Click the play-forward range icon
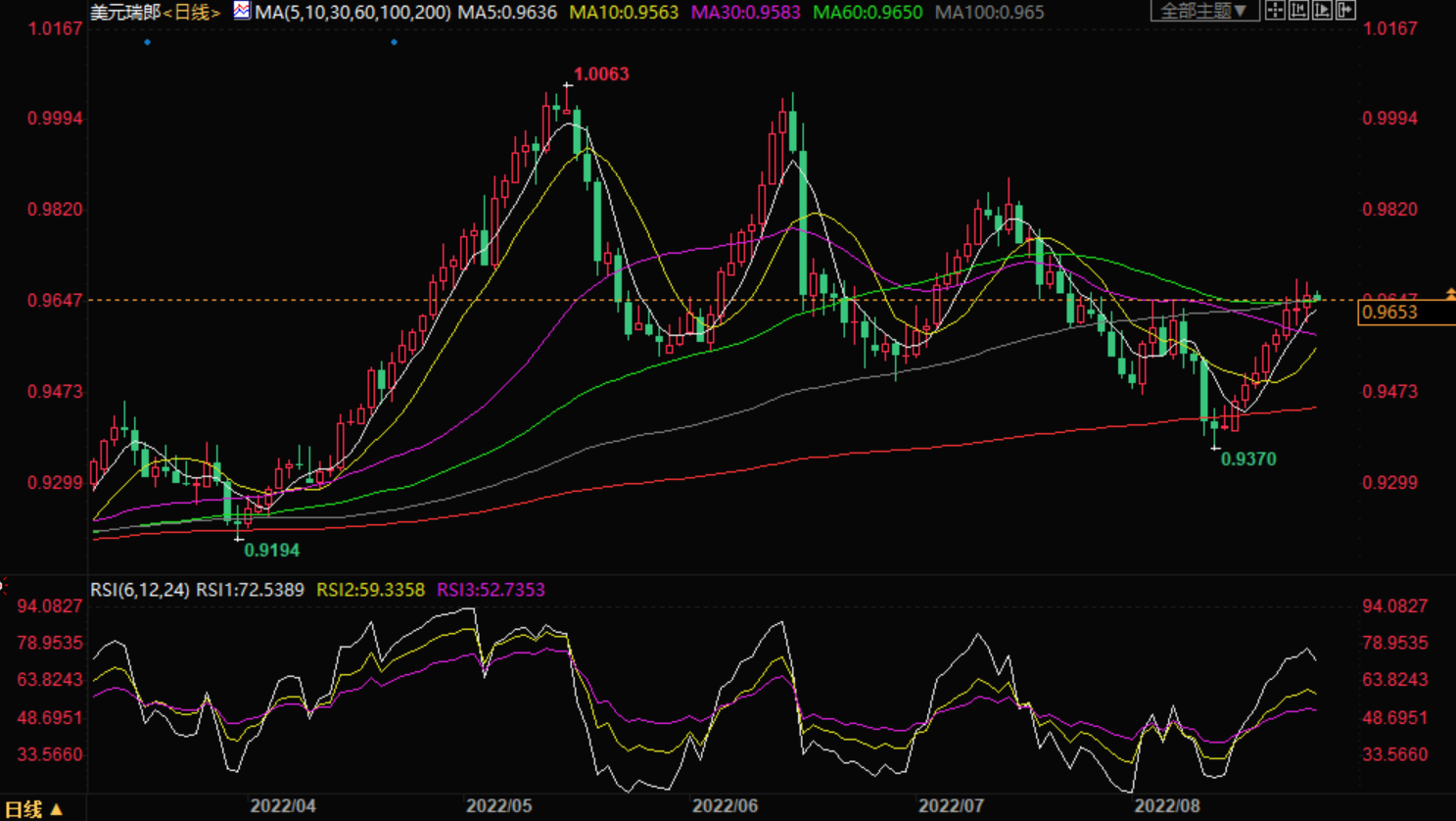1456x821 pixels. [x=1322, y=11]
